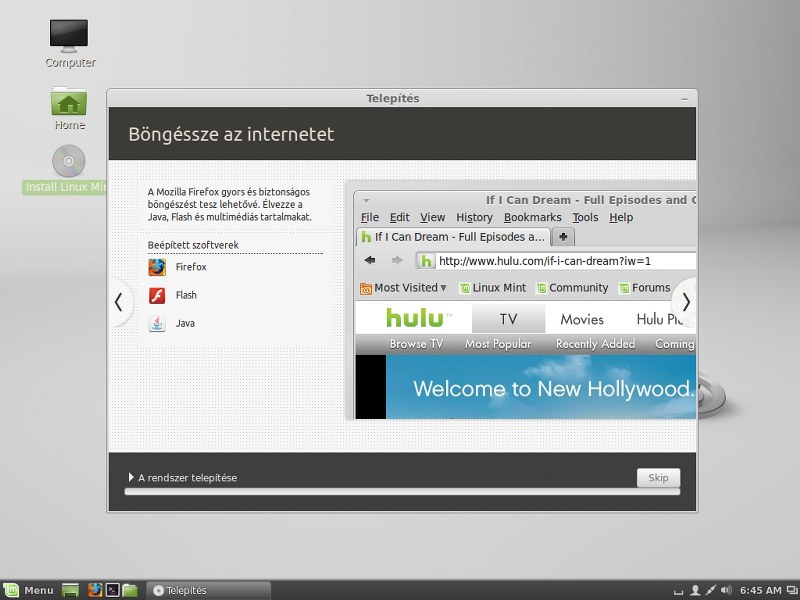Image resolution: width=800 pixels, height=600 pixels.
Task: Expand the 'A rendszer telepítése' details triangle
Action: 131,478
